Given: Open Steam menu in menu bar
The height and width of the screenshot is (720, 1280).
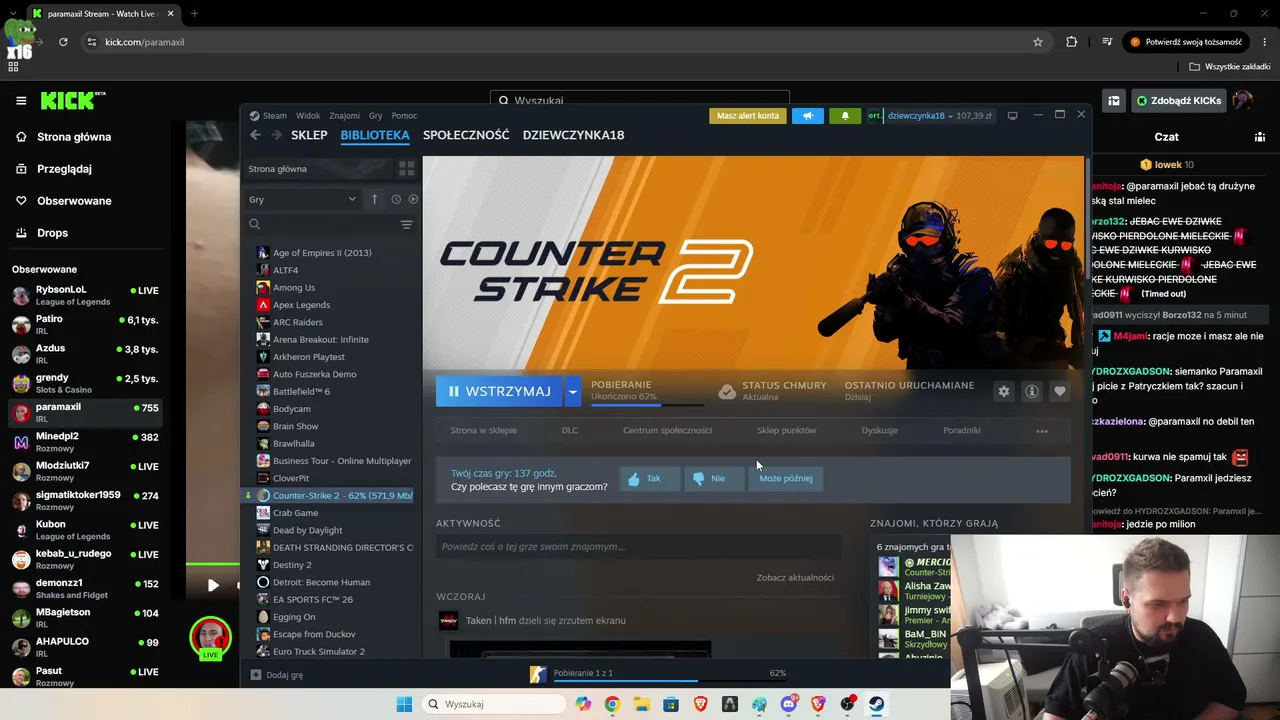Looking at the screenshot, I should pyautogui.click(x=268, y=116).
